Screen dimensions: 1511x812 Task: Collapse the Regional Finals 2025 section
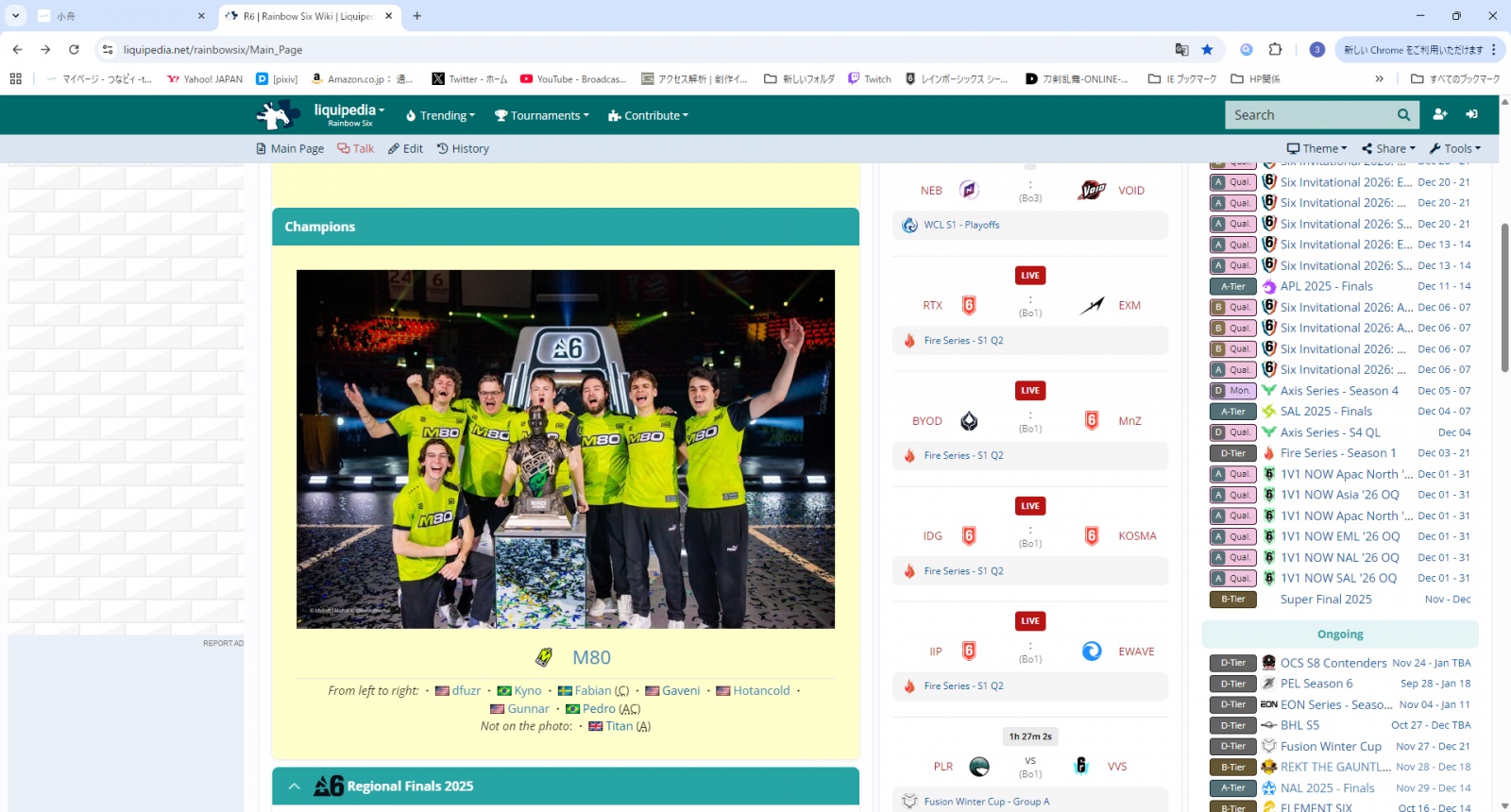(294, 787)
